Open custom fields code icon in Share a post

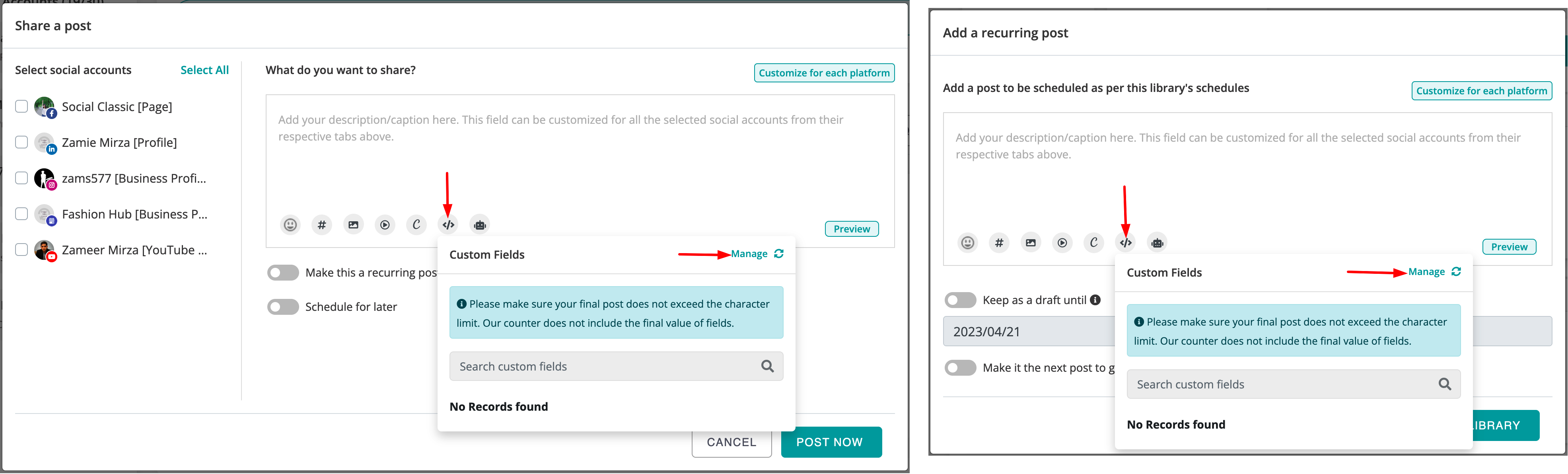coord(449,225)
